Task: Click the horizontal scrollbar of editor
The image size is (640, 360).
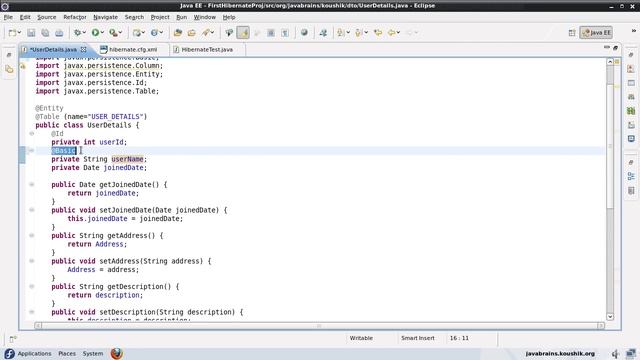Action: (319, 325)
